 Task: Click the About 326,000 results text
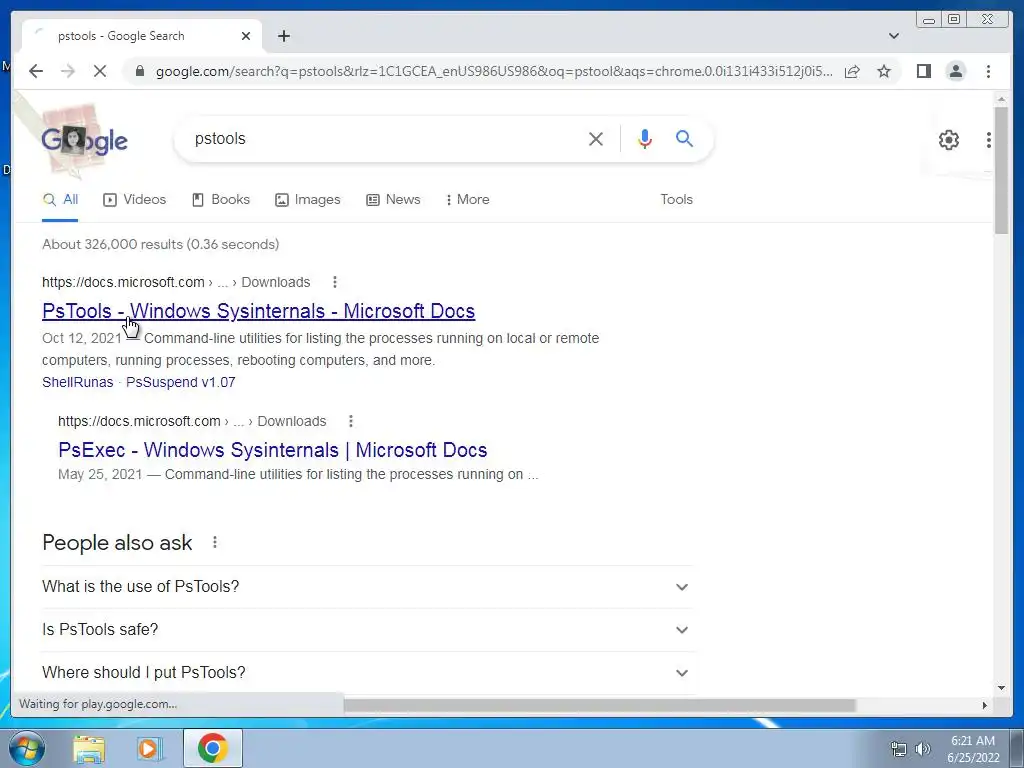tap(161, 244)
